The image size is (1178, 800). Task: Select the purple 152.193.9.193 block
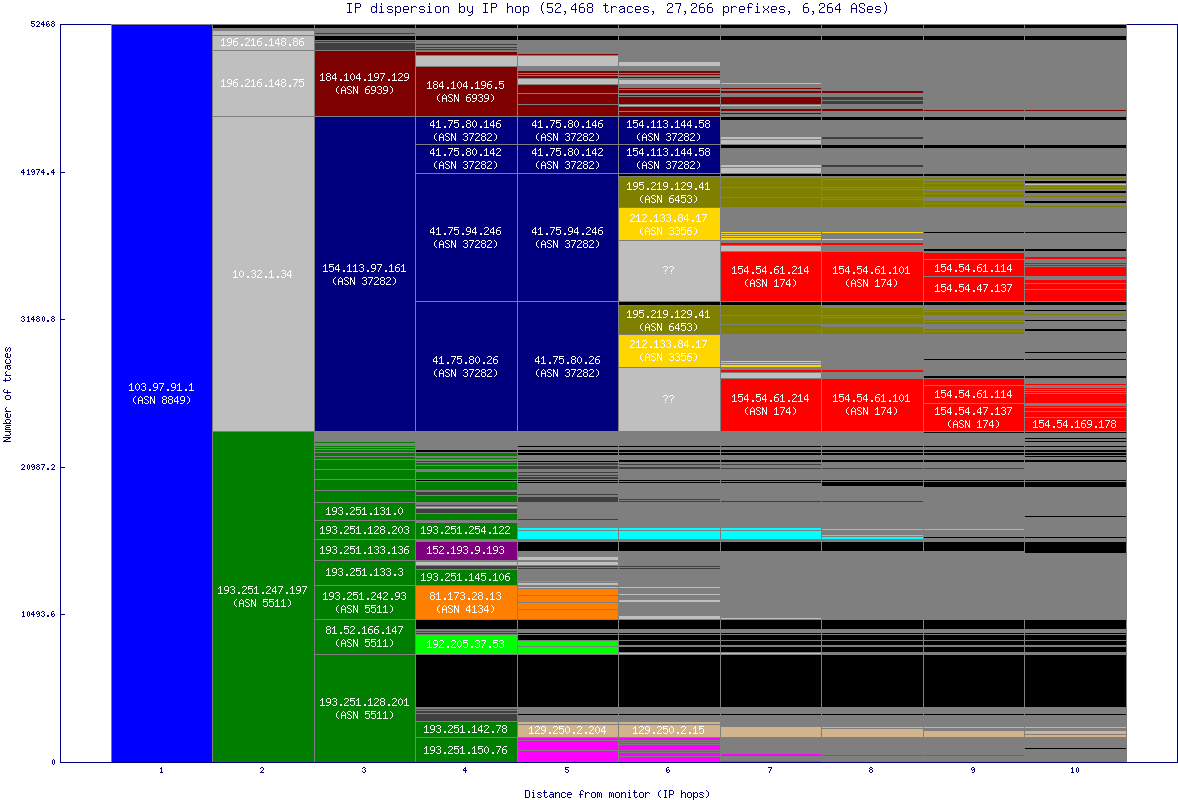[465, 550]
